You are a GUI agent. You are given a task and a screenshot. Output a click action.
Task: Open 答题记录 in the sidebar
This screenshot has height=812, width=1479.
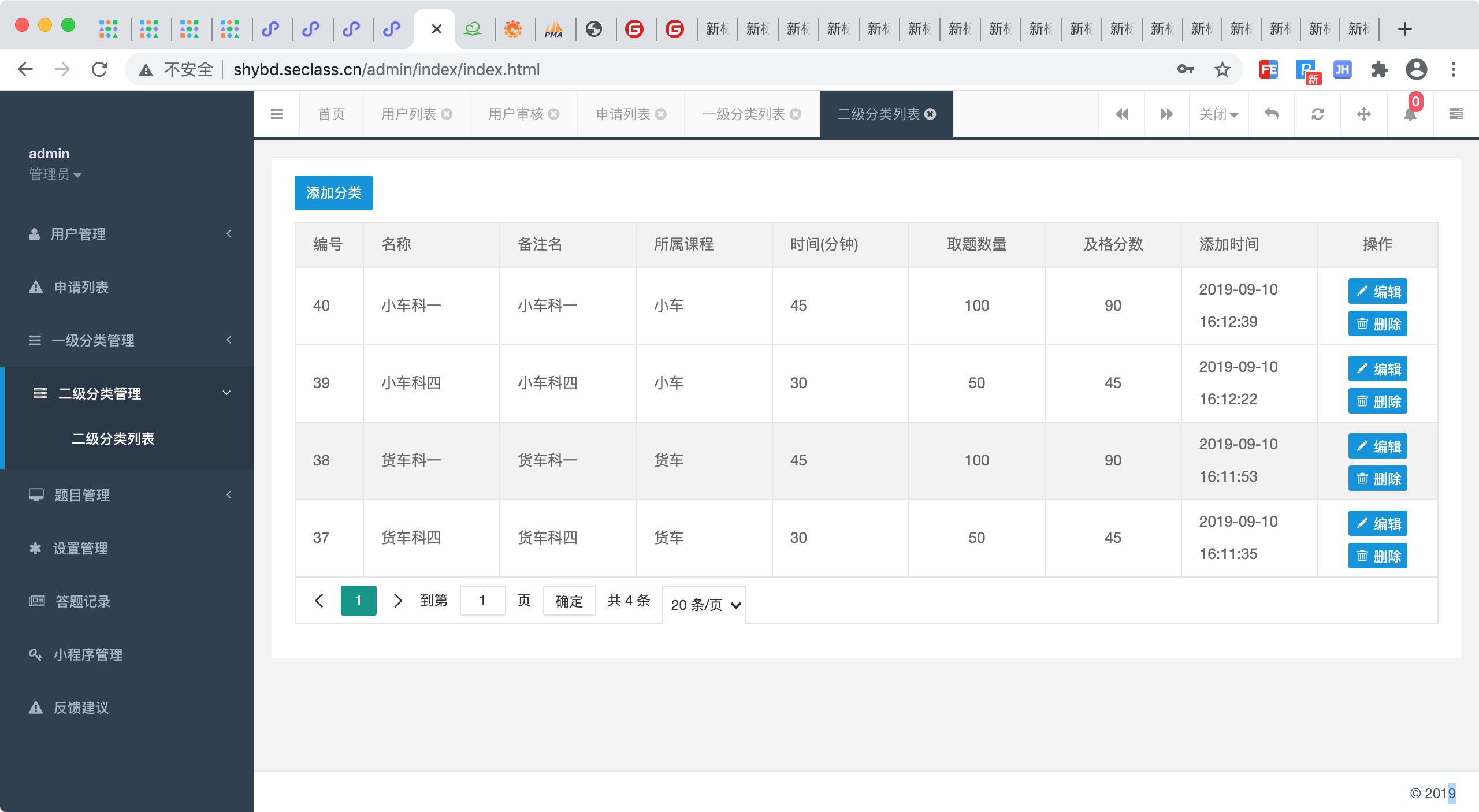(83, 601)
